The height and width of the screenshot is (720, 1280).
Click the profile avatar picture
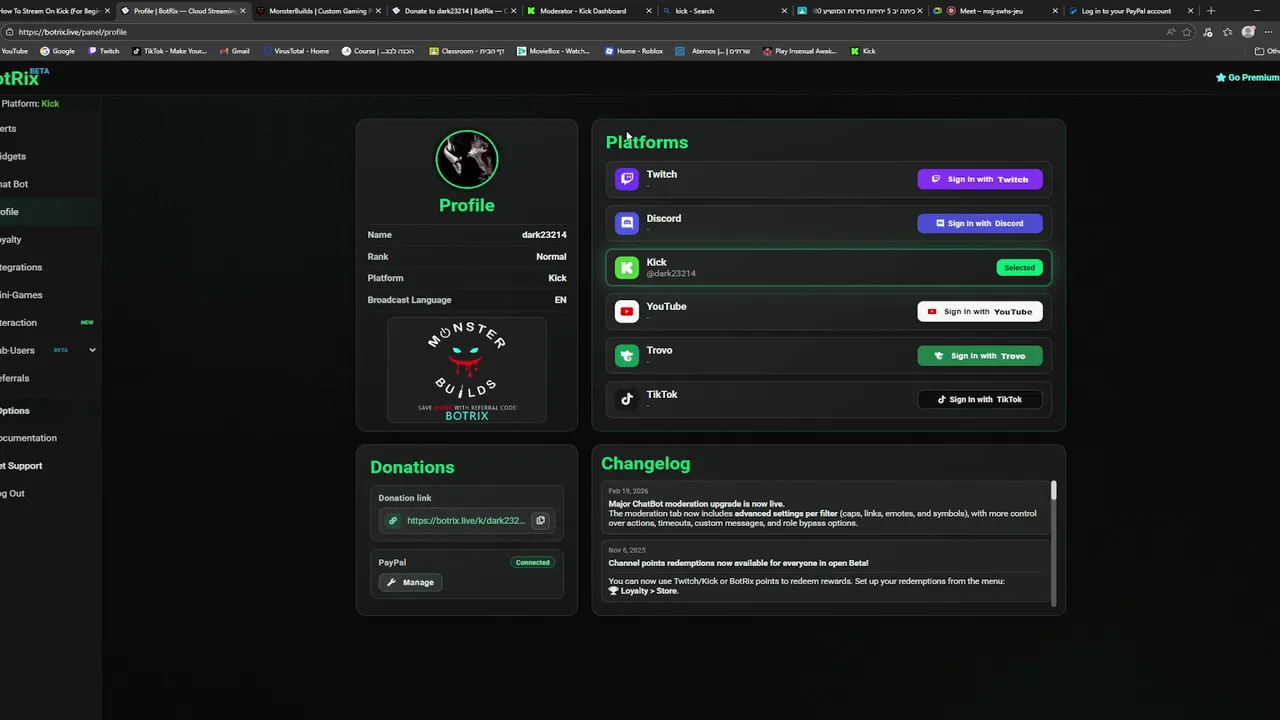pos(467,159)
